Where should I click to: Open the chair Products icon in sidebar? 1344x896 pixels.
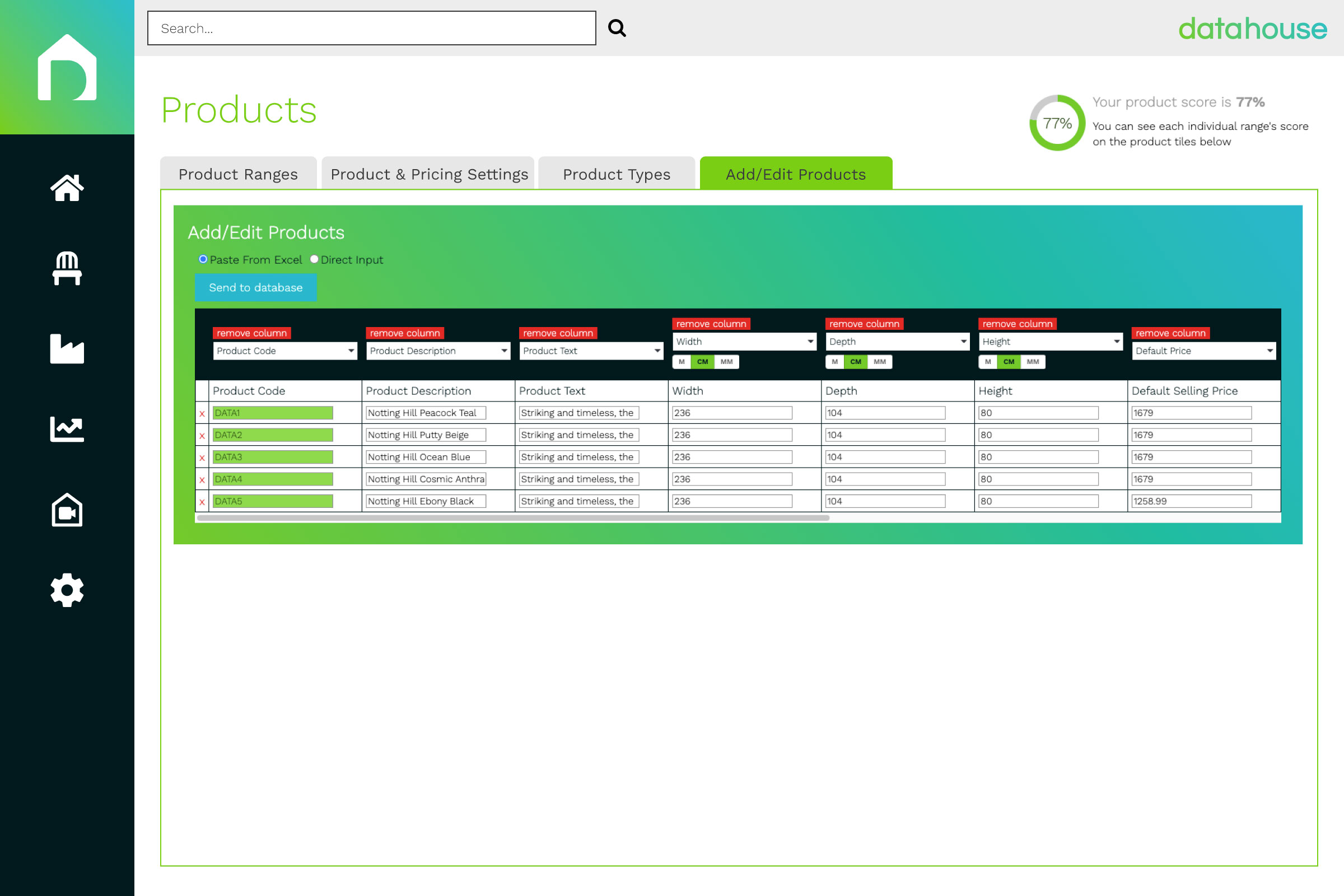tap(67, 268)
